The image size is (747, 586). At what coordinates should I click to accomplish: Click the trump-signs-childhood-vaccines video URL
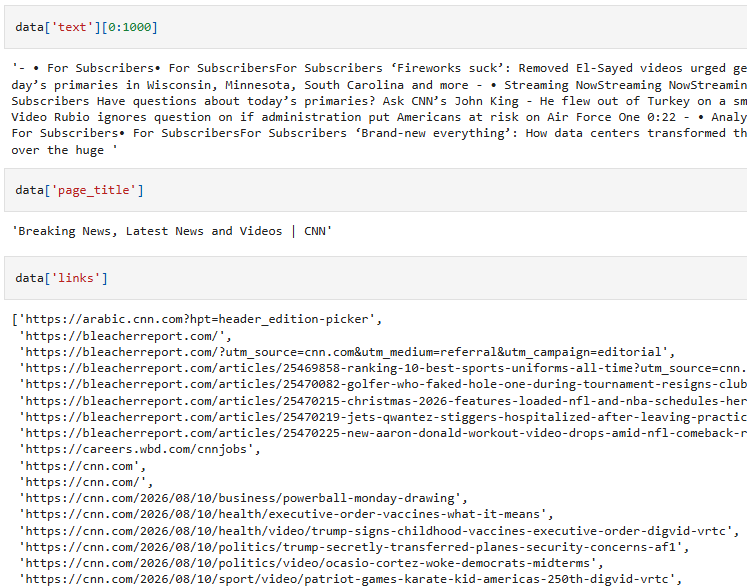379,531
